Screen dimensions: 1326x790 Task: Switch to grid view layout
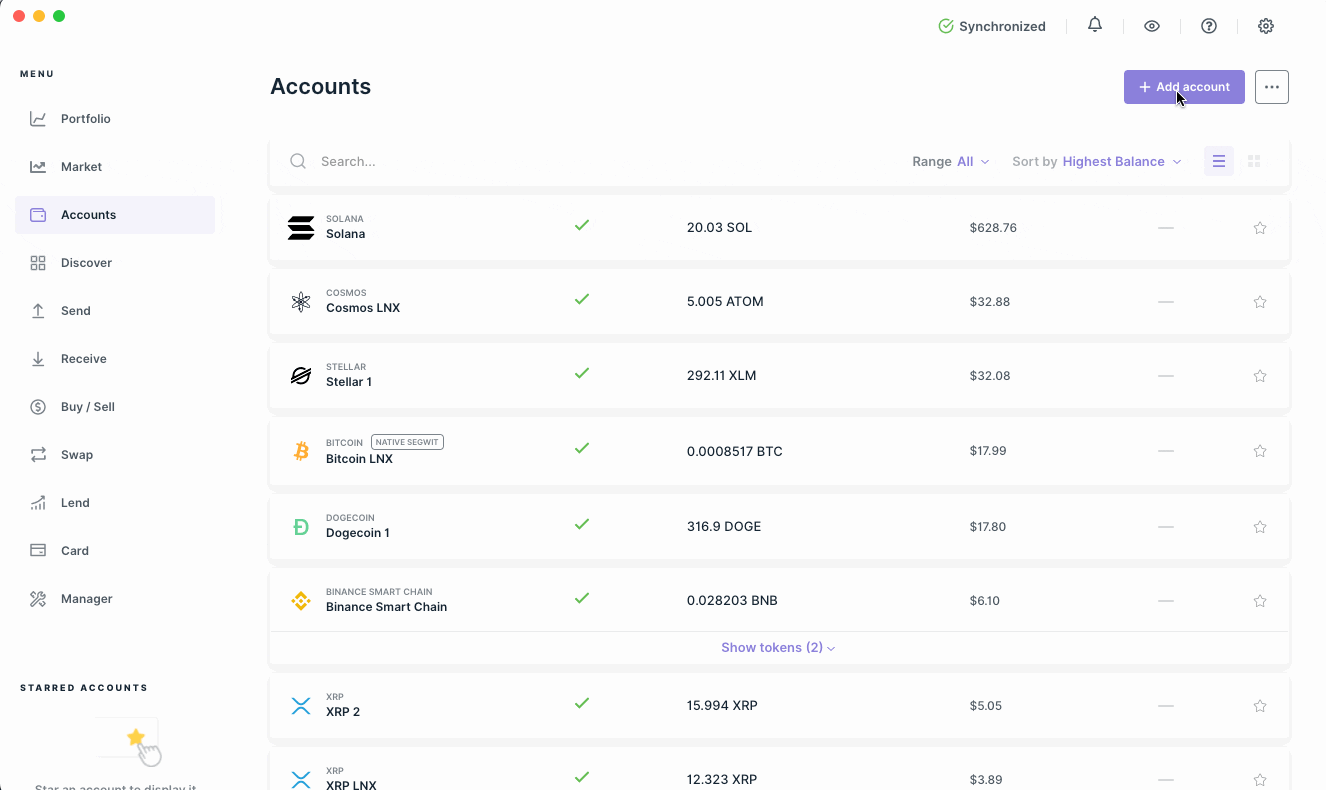point(1254,161)
